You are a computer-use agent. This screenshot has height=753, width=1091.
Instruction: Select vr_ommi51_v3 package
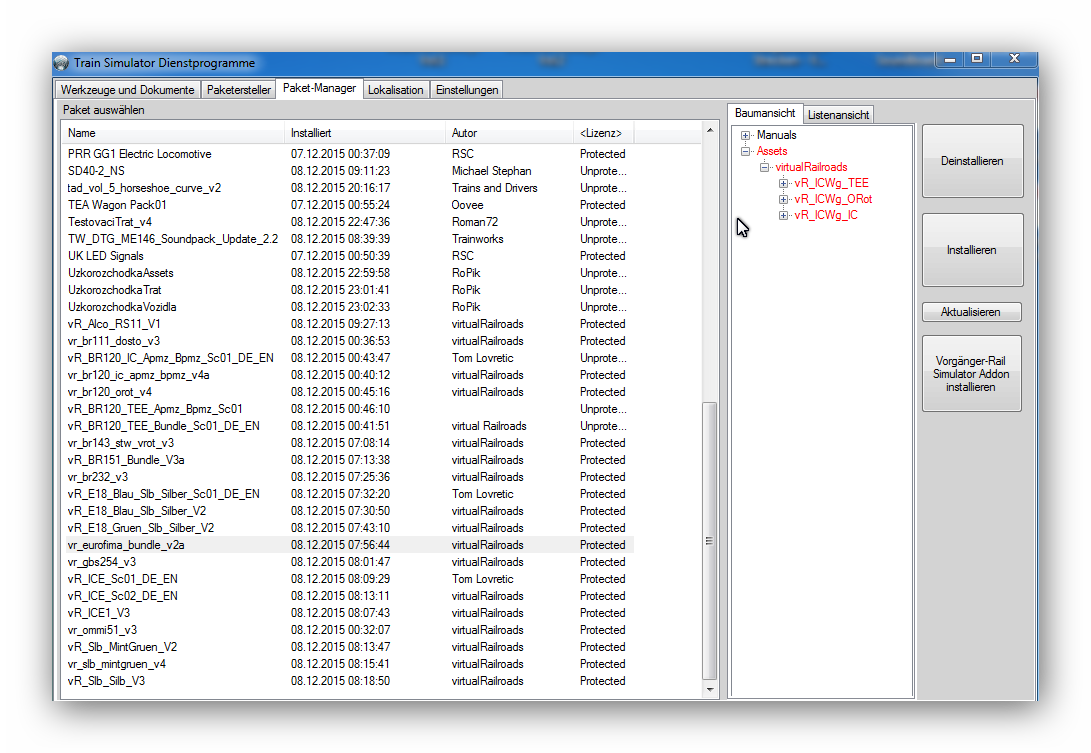tap(348, 630)
